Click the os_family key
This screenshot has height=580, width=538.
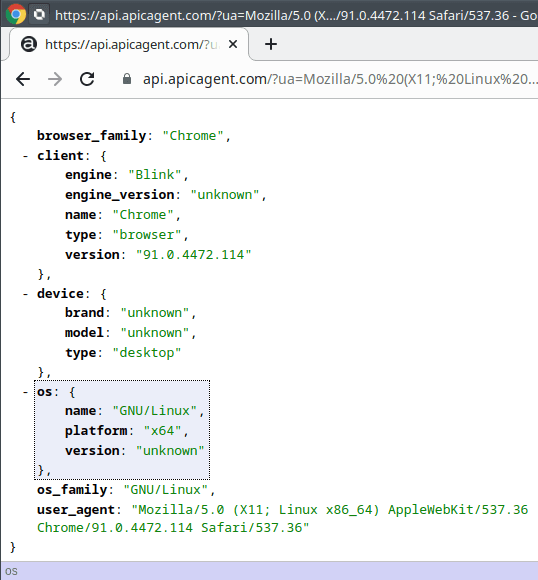coord(72,490)
